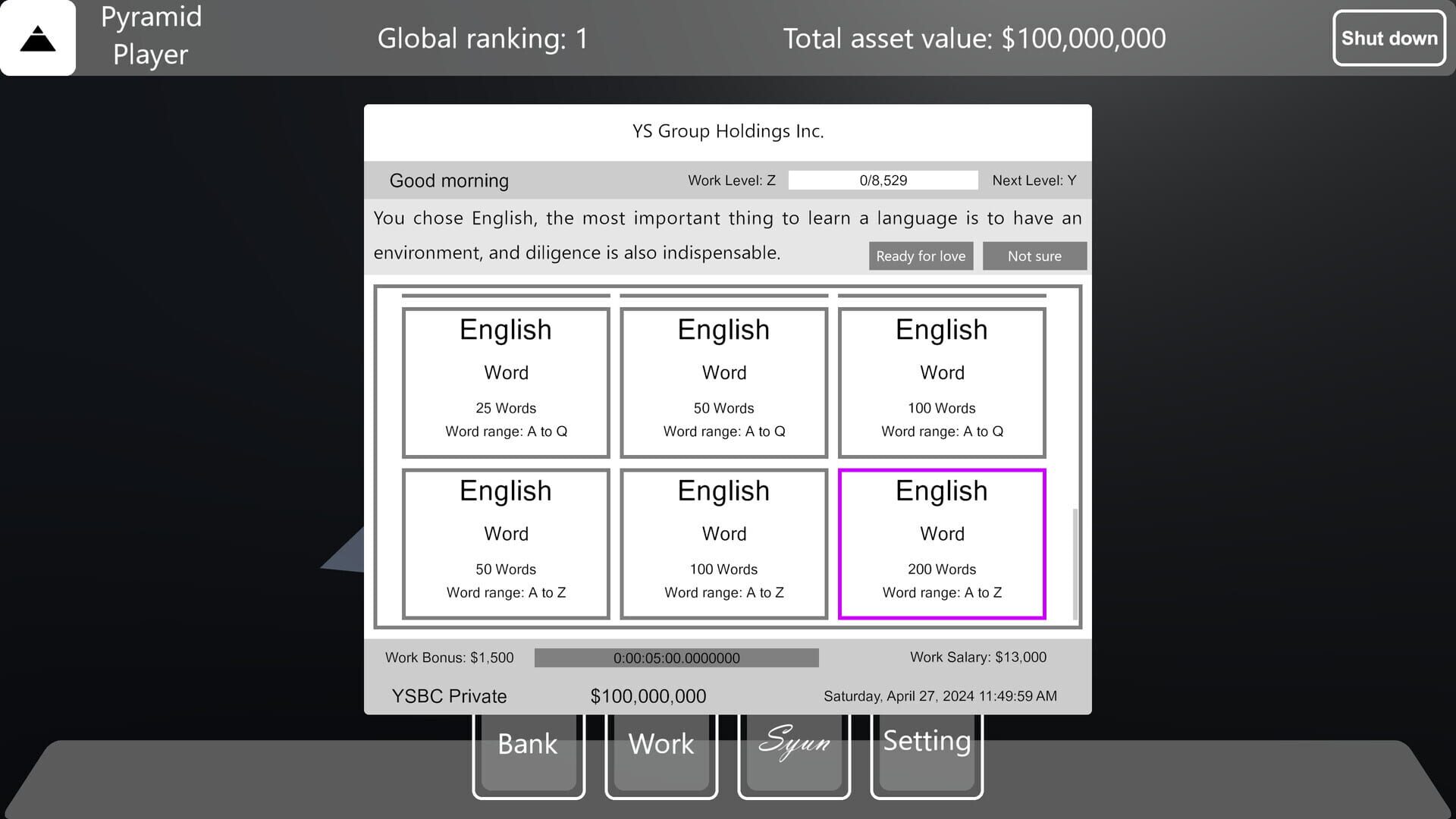Click the work timer countdown bar
This screenshot has height=819, width=1456.
tap(676, 658)
